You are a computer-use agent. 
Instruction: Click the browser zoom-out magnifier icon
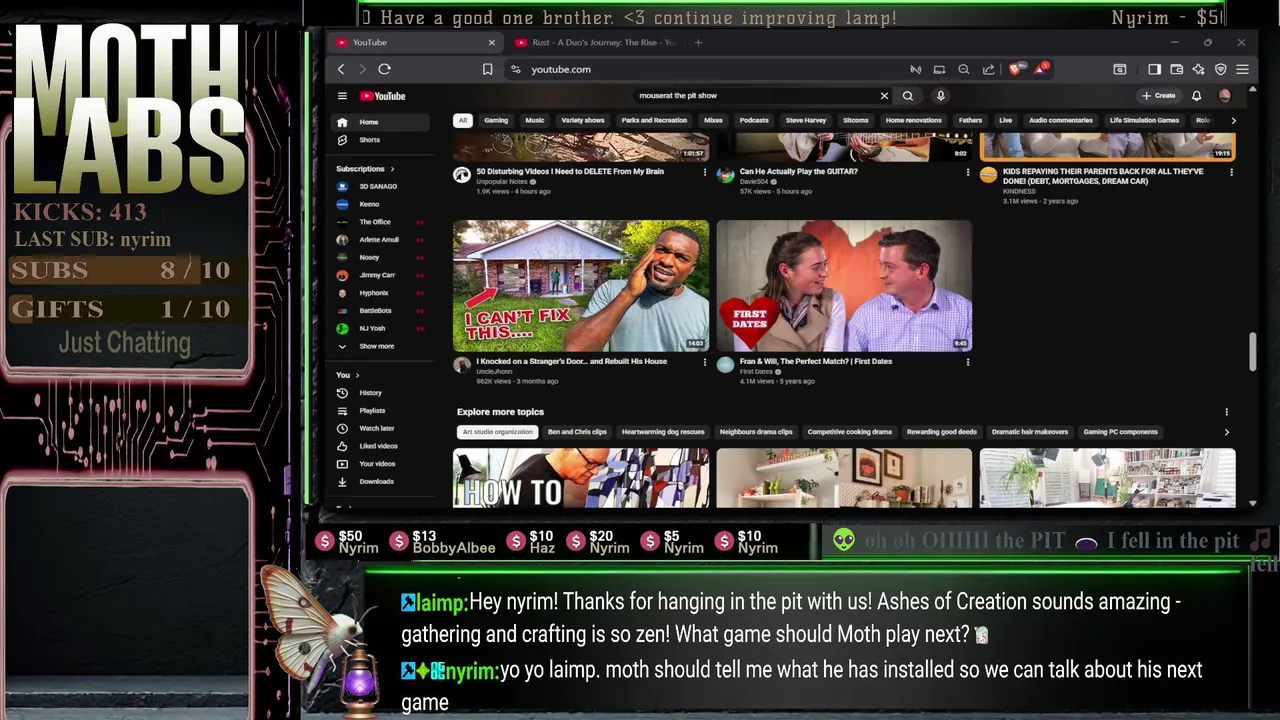[963, 69]
